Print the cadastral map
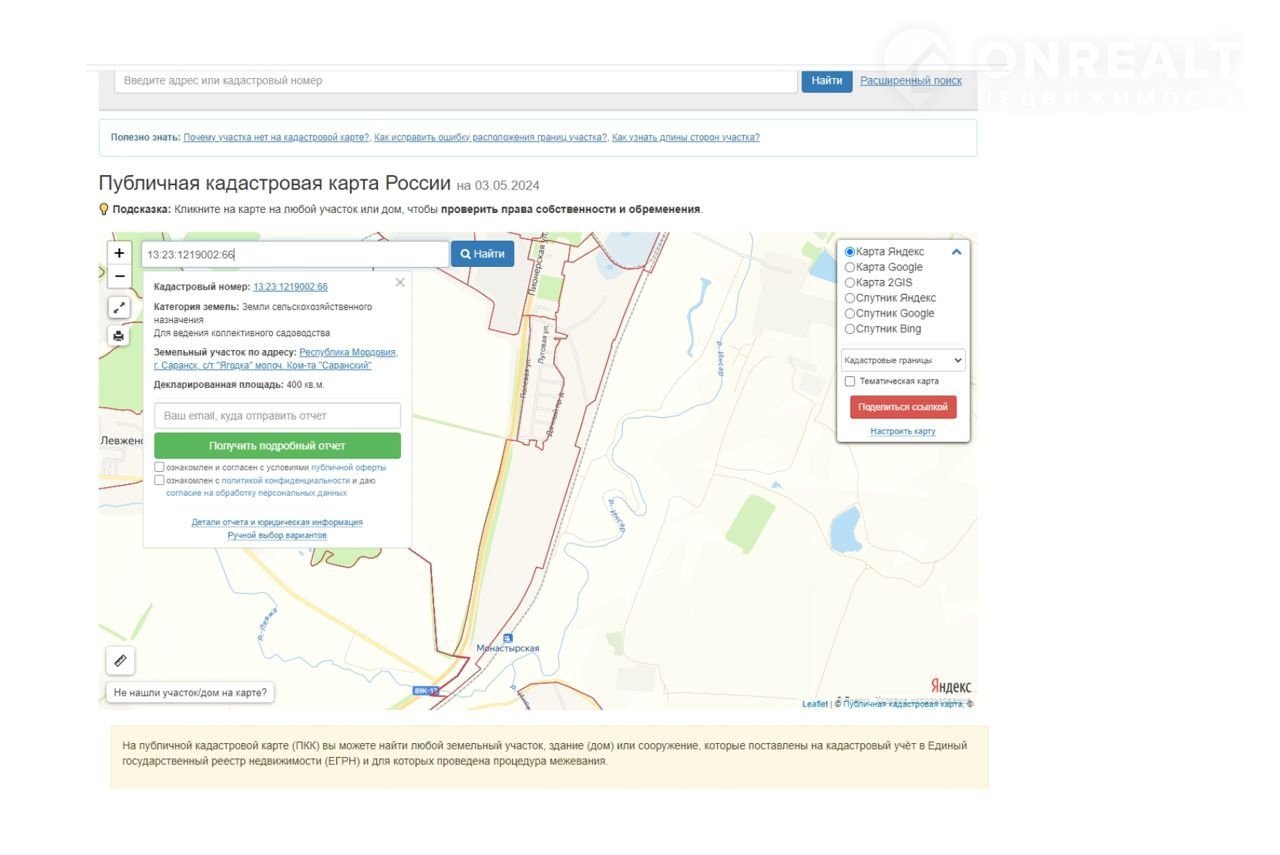Viewport: 1280px width, 855px height. [119, 336]
